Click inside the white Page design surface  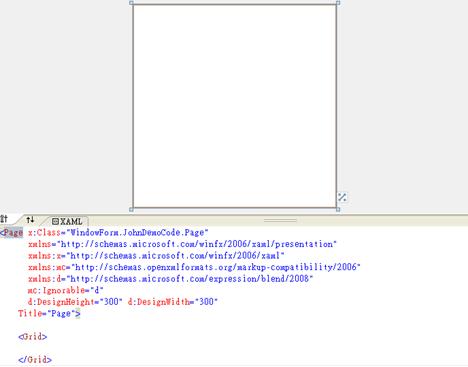[x=235, y=106]
